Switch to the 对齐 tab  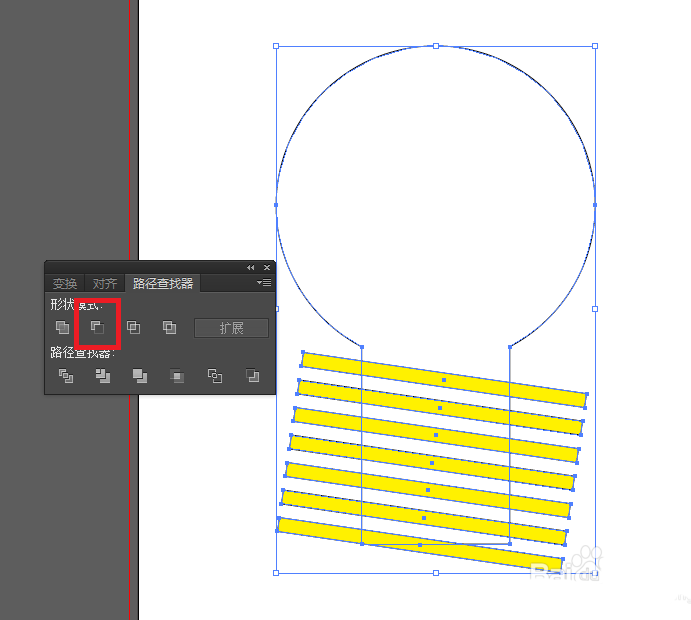pos(105,283)
